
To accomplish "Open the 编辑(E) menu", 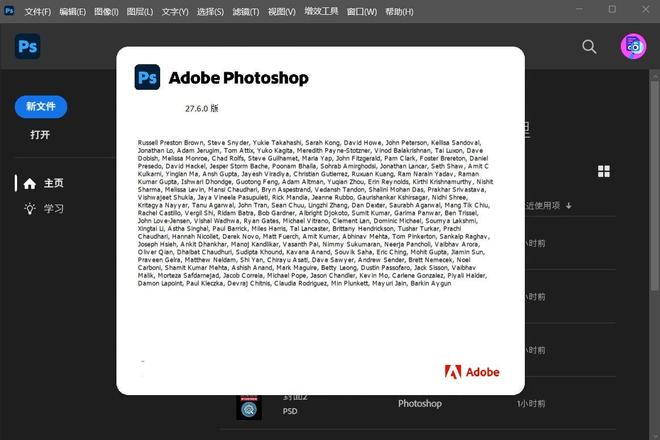I will (72, 12).
